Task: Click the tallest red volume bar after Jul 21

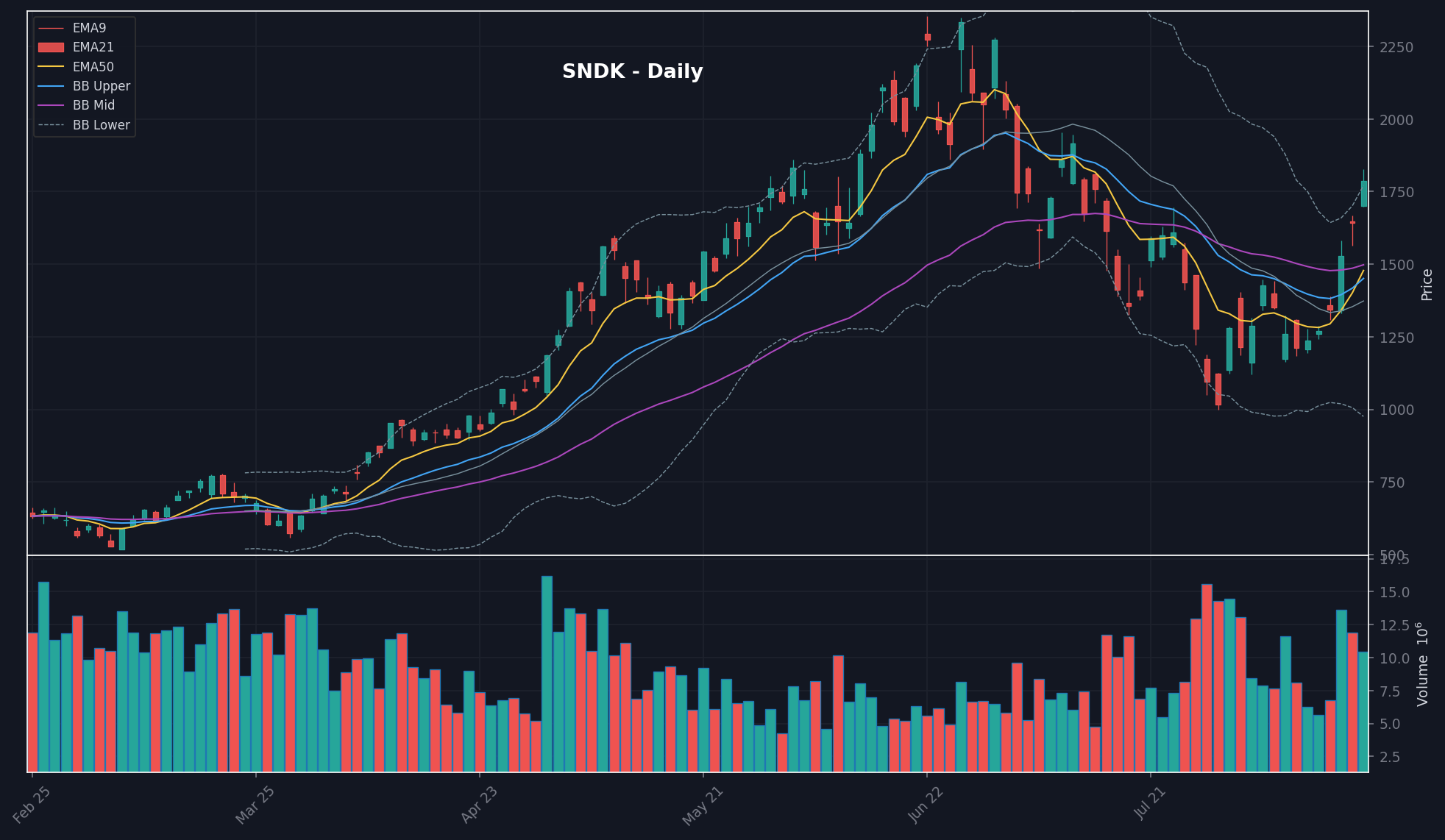Action: tap(1207, 678)
